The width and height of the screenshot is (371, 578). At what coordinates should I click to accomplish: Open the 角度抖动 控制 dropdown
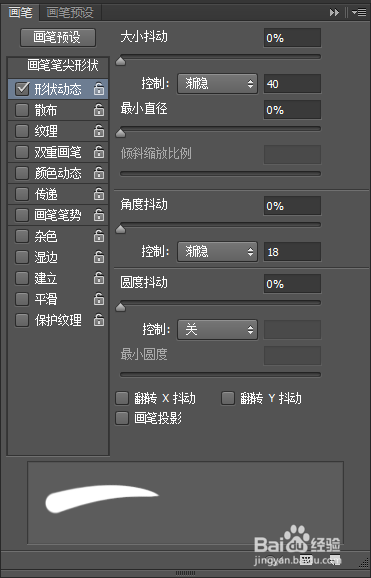click(217, 252)
